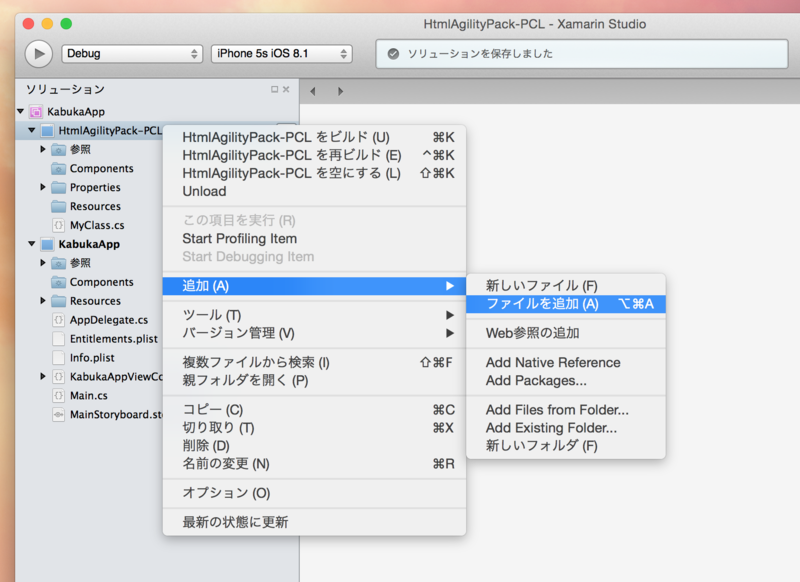
Task: Select Info.plist in the tree
Action: 92,358
